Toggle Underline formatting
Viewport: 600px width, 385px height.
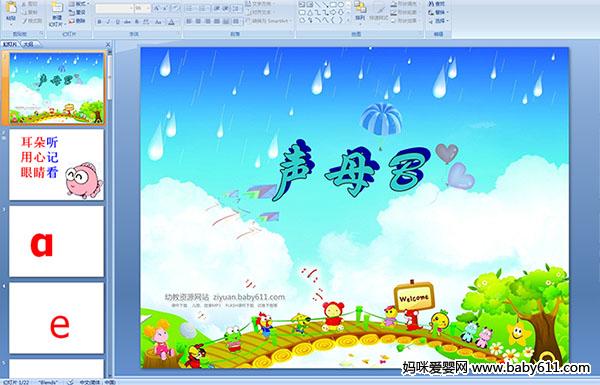click(x=117, y=22)
